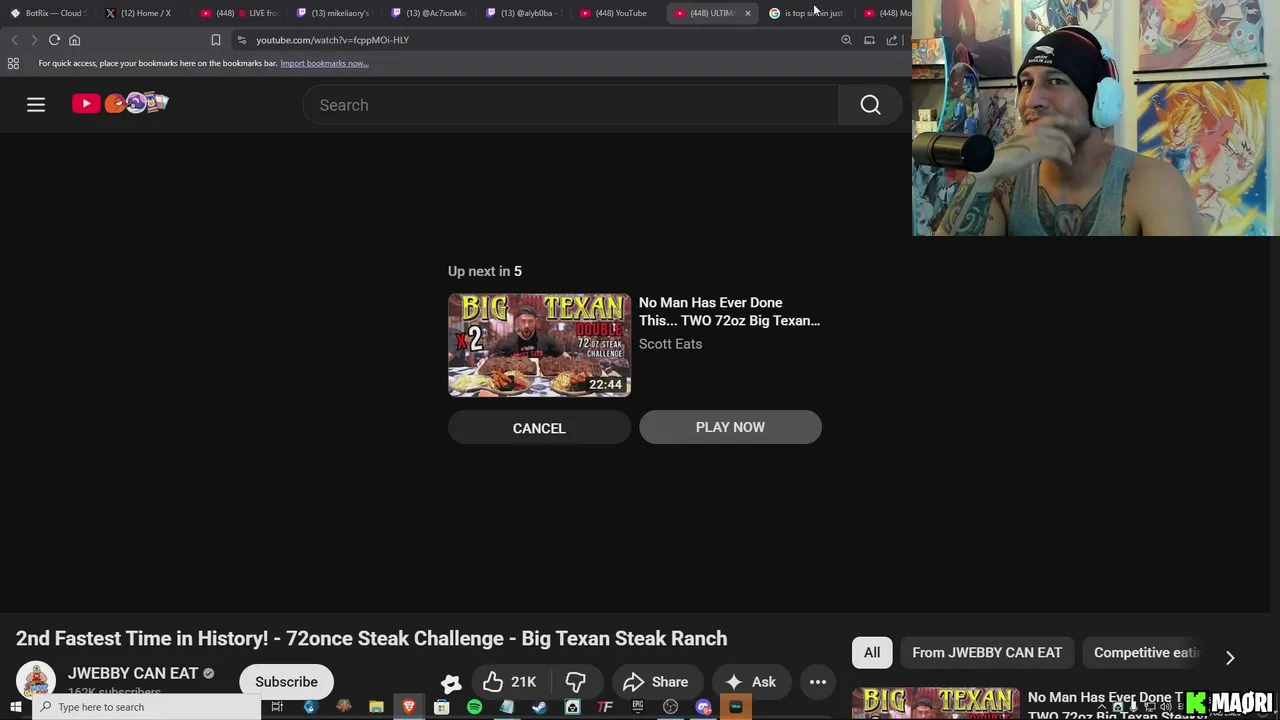Screen dimensions: 1280x720
Task: Open Scott Eats channel name
Action: pyautogui.click(x=670, y=344)
